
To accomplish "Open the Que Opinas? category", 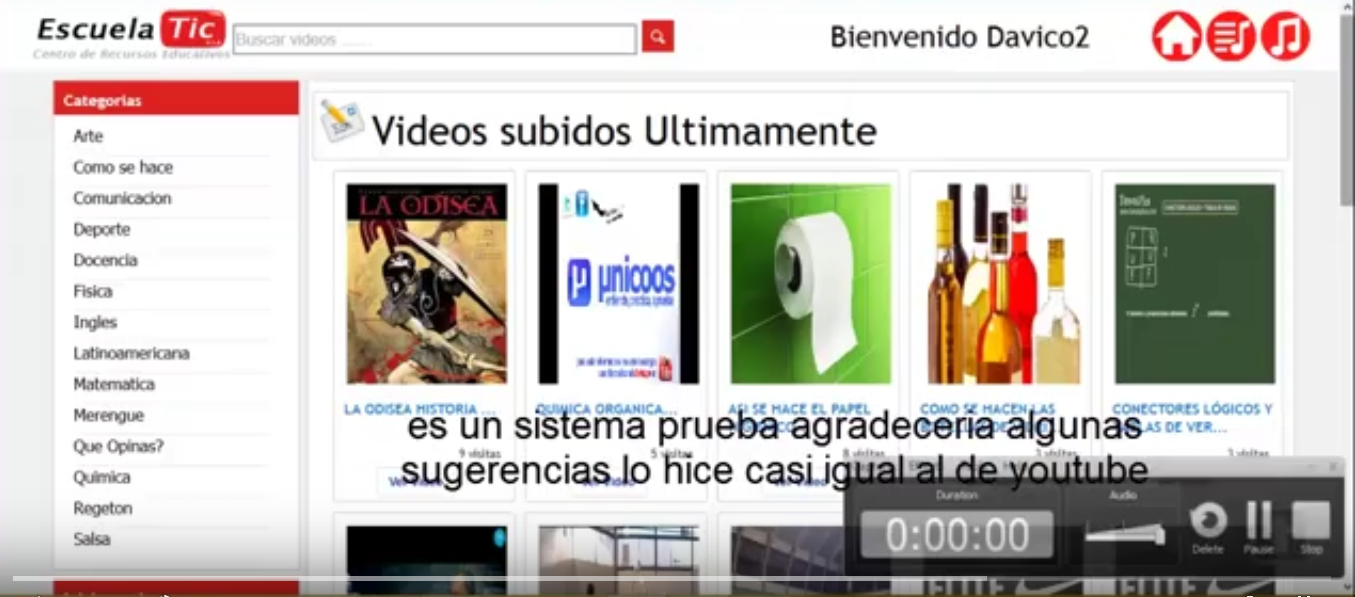I will pyautogui.click(x=118, y=446).
